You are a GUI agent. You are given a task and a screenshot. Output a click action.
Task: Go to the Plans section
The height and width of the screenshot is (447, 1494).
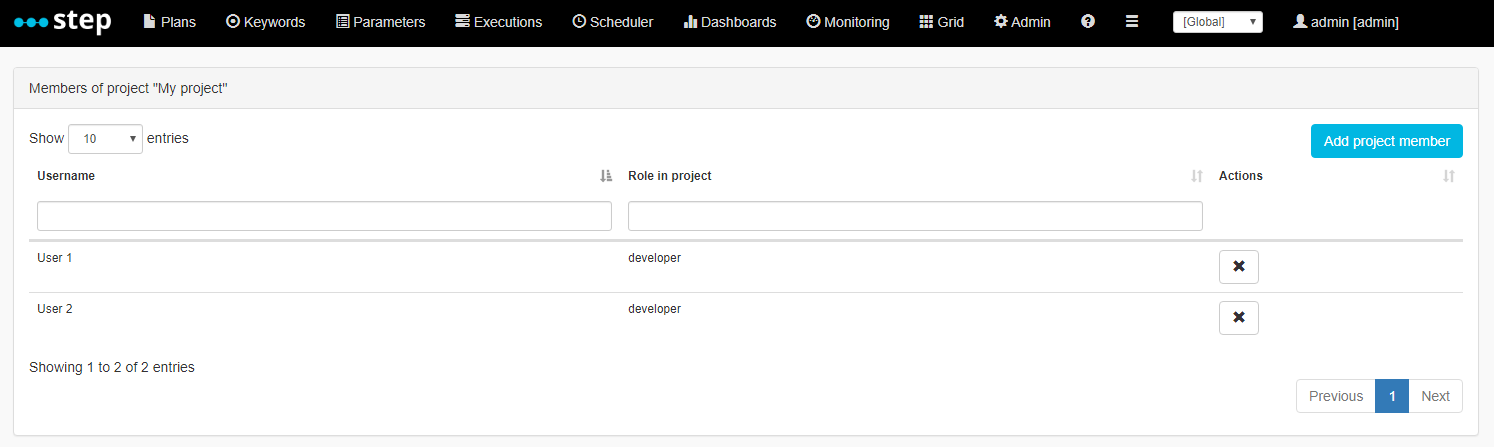[170, 22]
